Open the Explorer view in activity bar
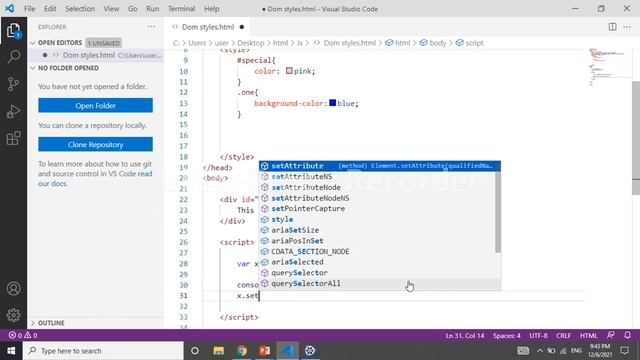The height and width of the screenshot is (360, 640). pyautogui.click(x=13, y=30)
